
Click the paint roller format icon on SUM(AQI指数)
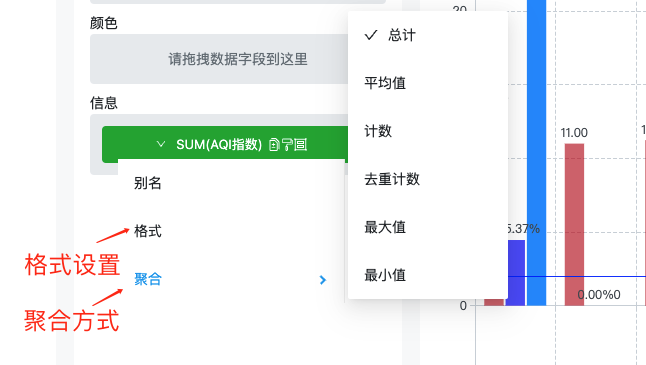click(287, 145)
